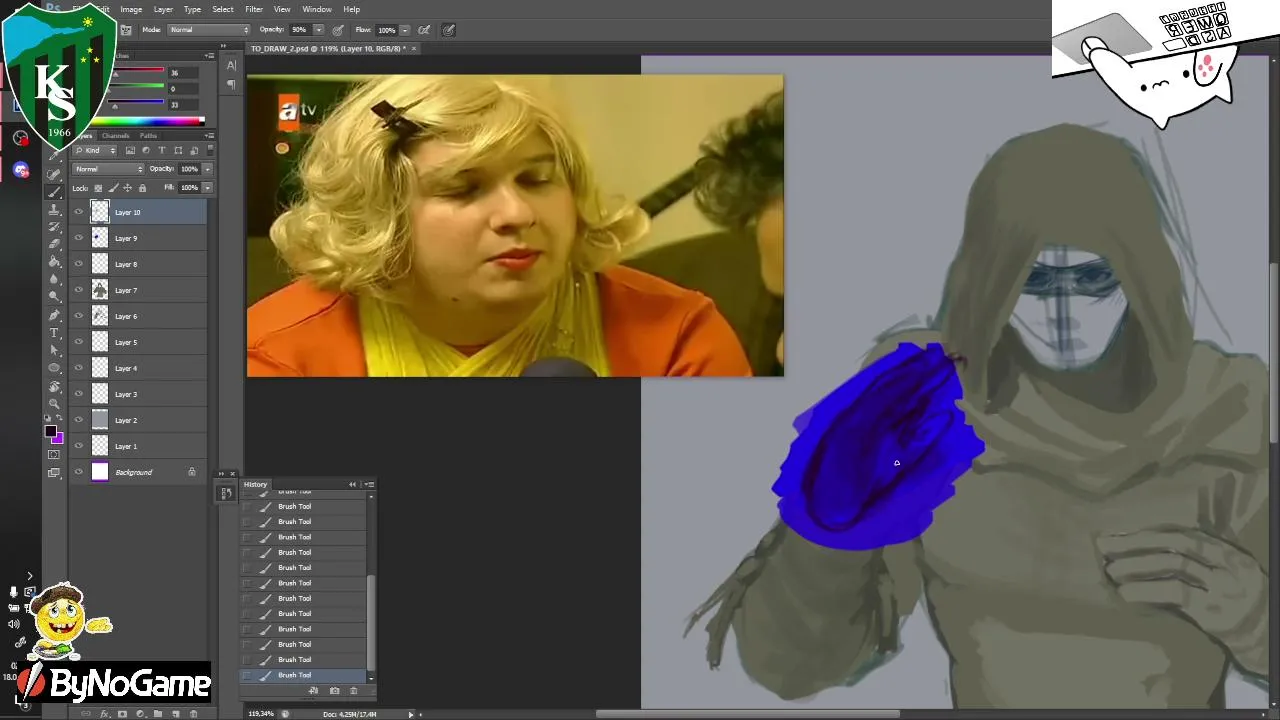Enable pressure for size in options bar
The height and width of the screenshot is (720, 1280).
click(x=449, y=30)
